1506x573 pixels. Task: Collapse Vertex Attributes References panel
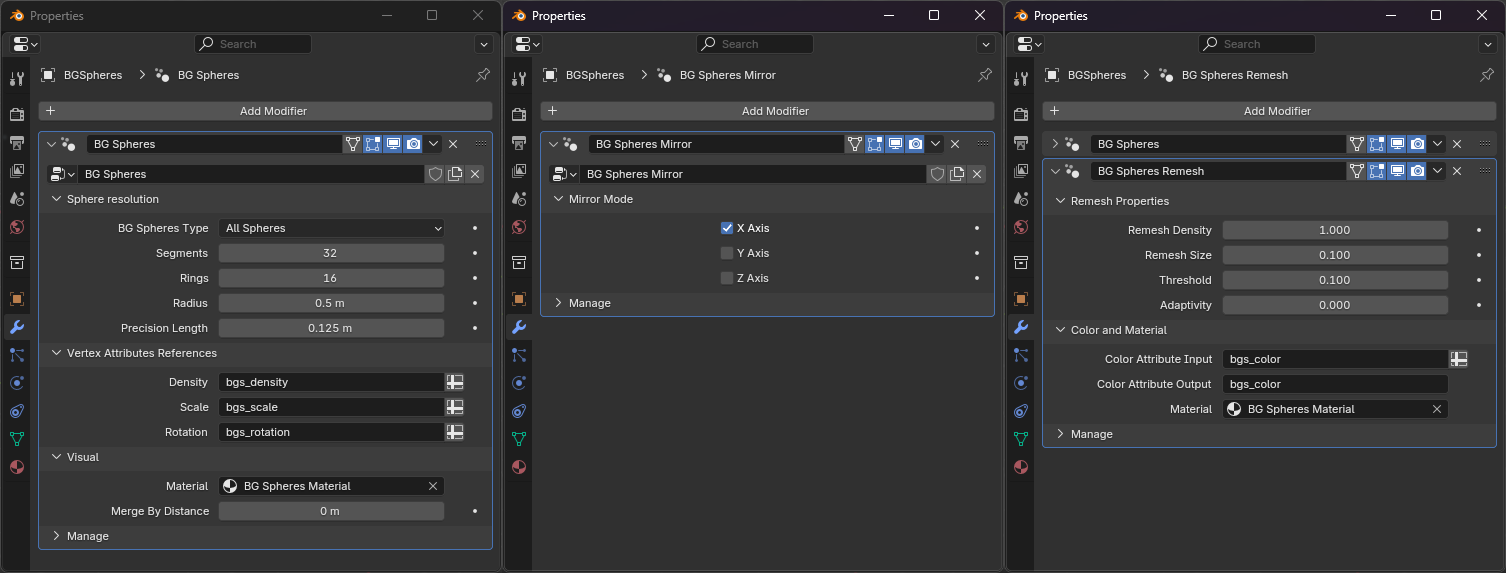[57, 353]
